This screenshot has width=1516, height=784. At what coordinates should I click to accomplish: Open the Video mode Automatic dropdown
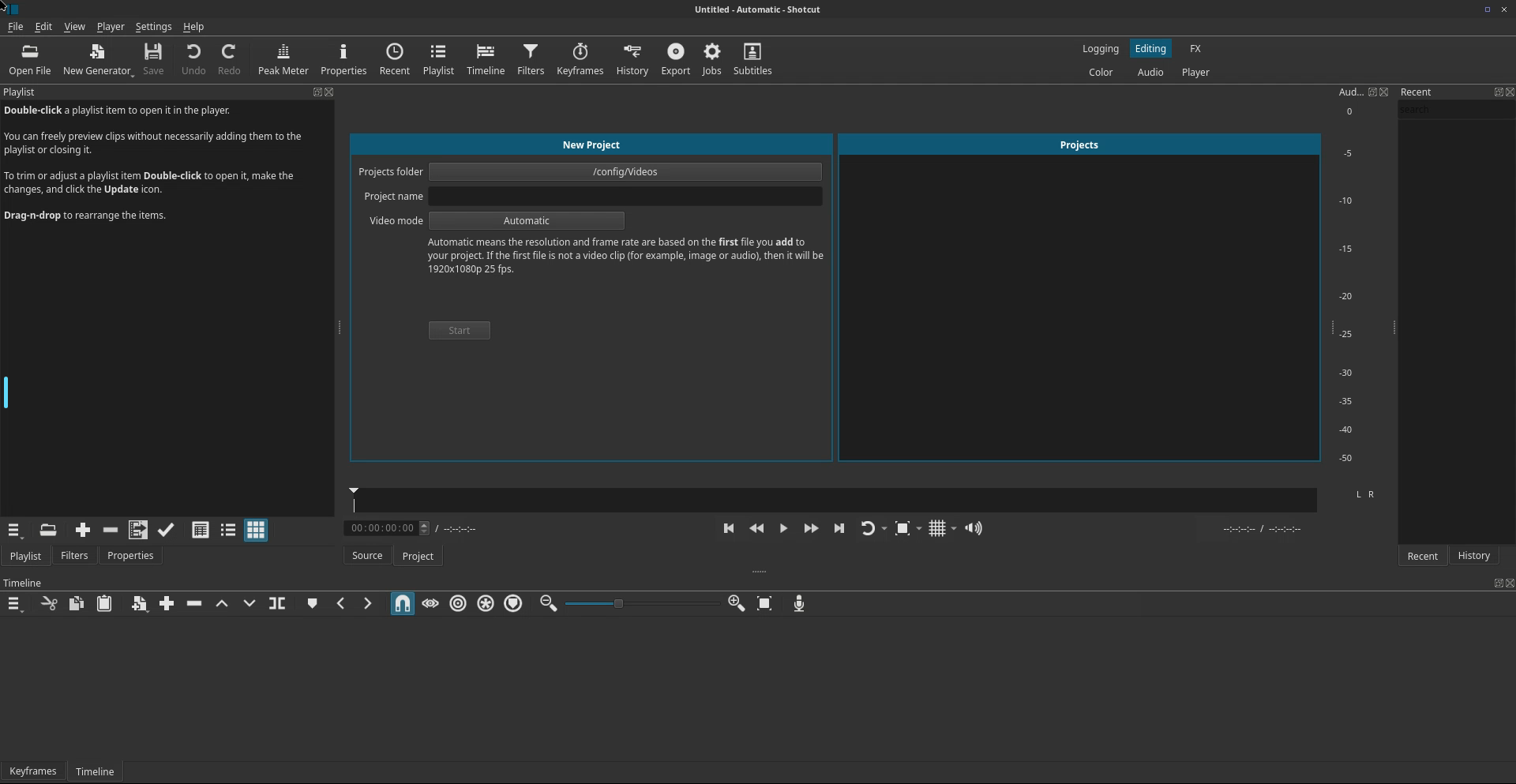[526, 221]
